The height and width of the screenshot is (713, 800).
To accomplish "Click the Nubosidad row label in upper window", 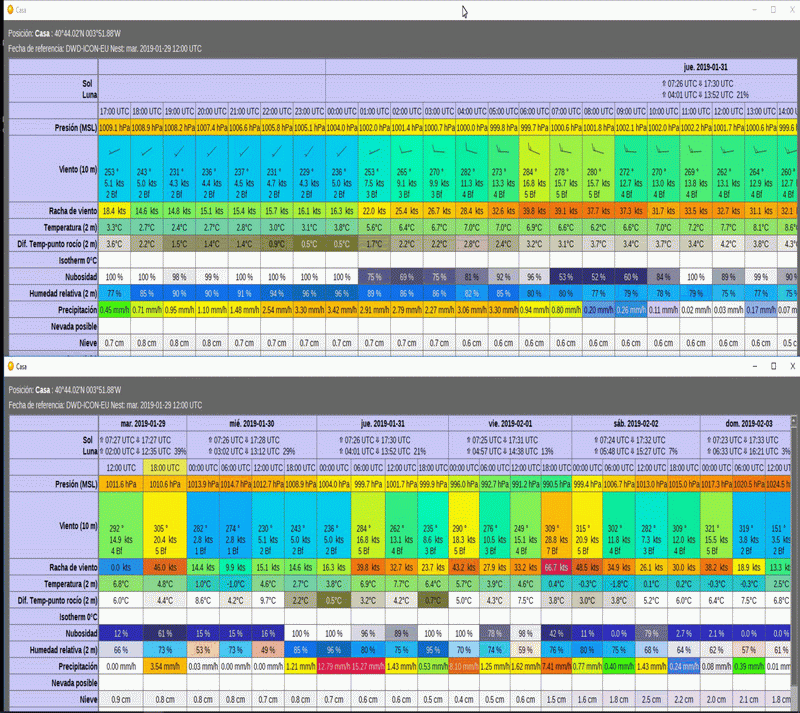I will pos(81,277).
